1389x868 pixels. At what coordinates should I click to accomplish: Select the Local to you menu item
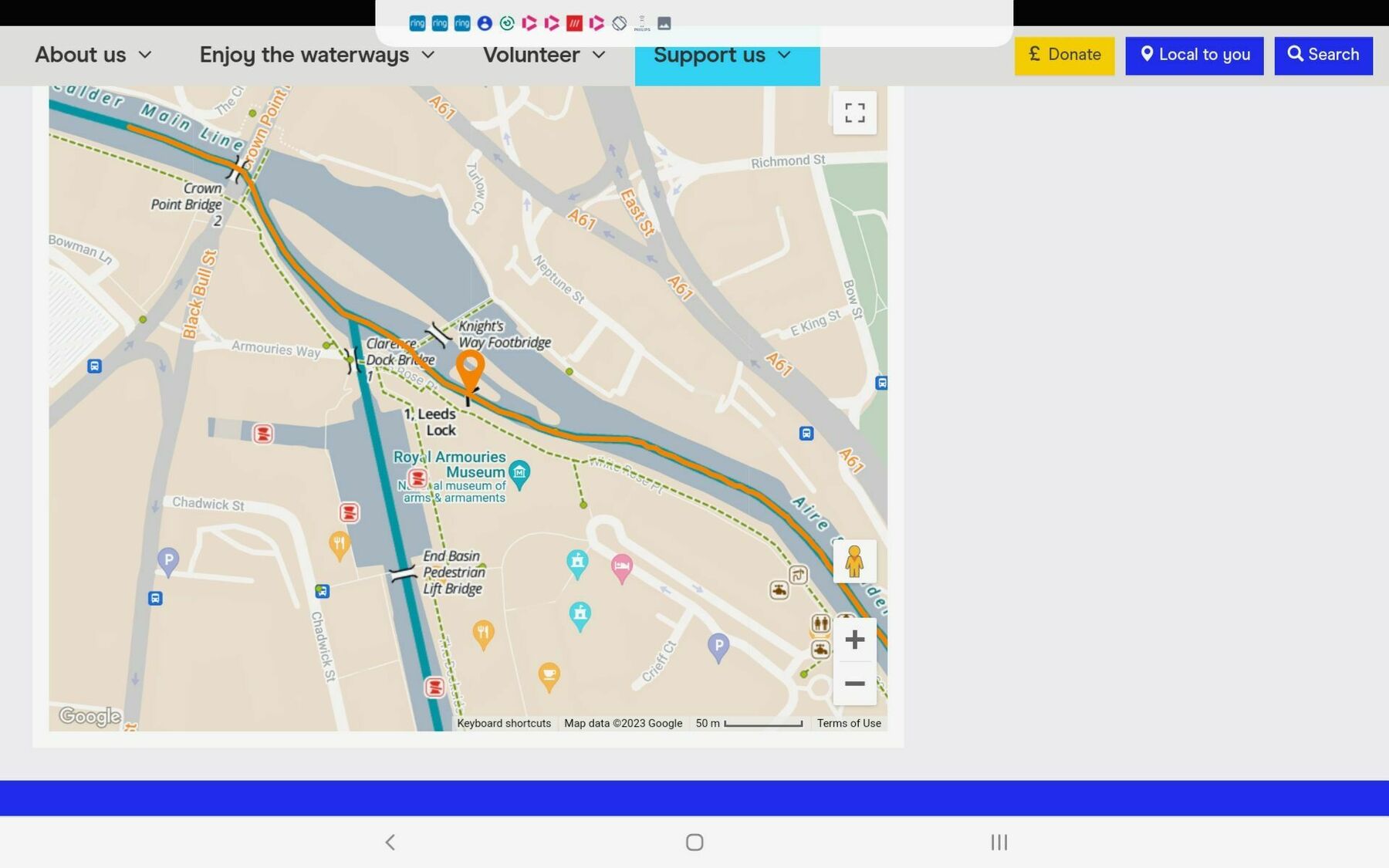pyautogui.click(x=1194, y=55)
